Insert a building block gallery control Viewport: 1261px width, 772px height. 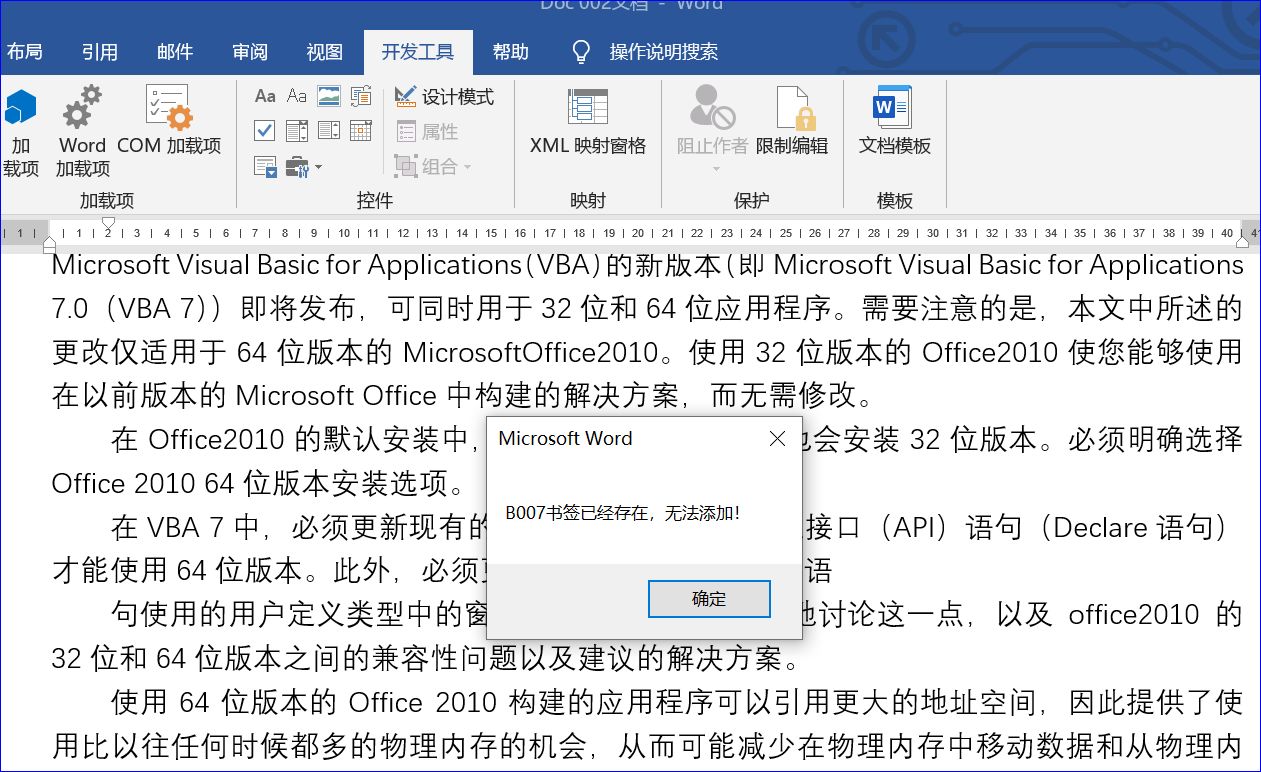point(361,97)
